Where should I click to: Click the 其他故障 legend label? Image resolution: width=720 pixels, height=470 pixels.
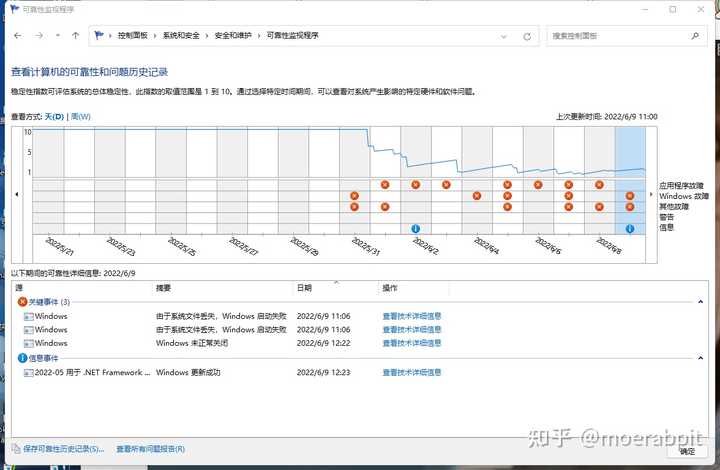(674, 207)
